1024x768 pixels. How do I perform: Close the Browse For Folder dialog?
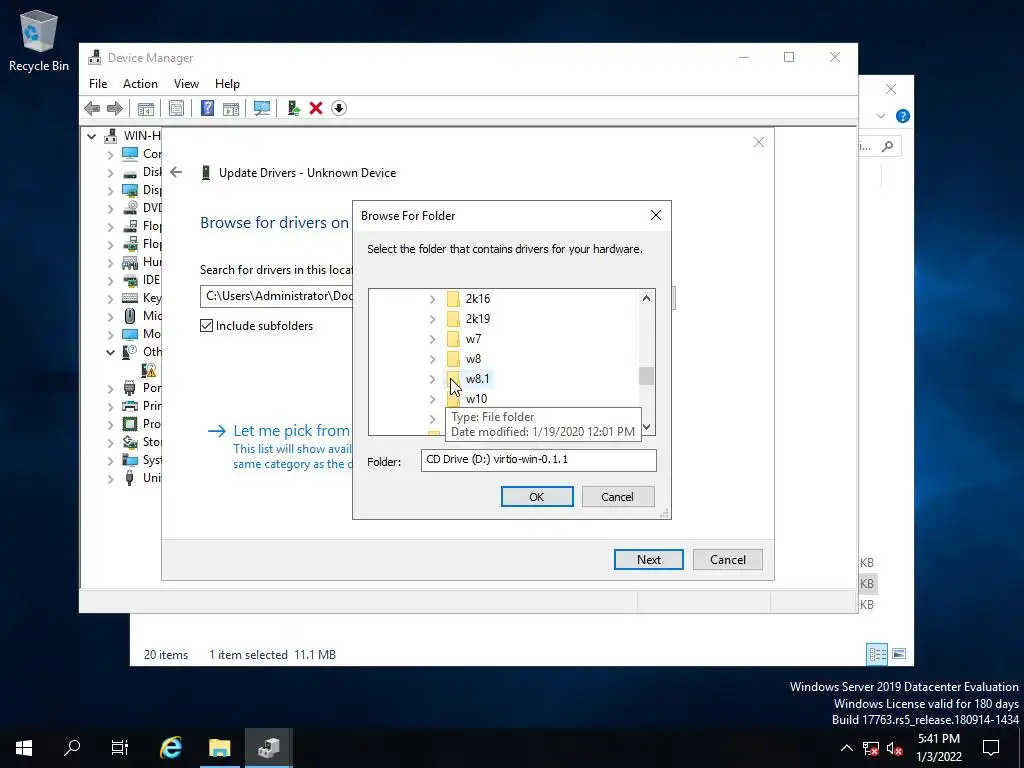click(x=656, y=216)
